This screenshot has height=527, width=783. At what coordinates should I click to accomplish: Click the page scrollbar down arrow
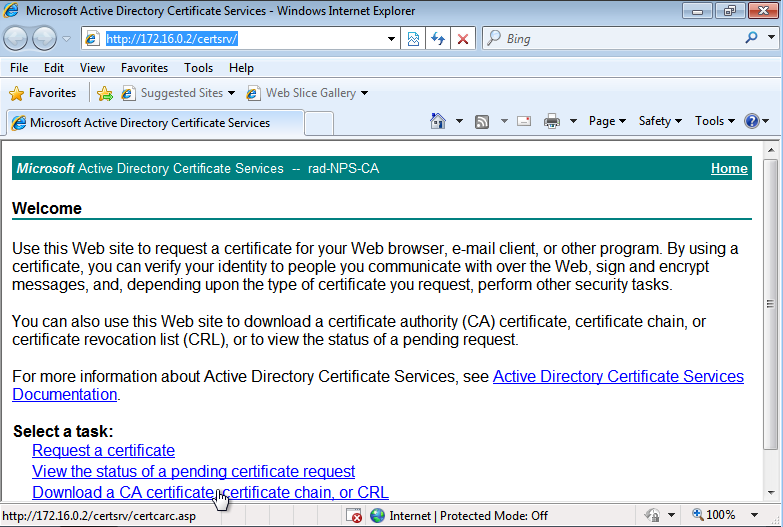(771, 493)
